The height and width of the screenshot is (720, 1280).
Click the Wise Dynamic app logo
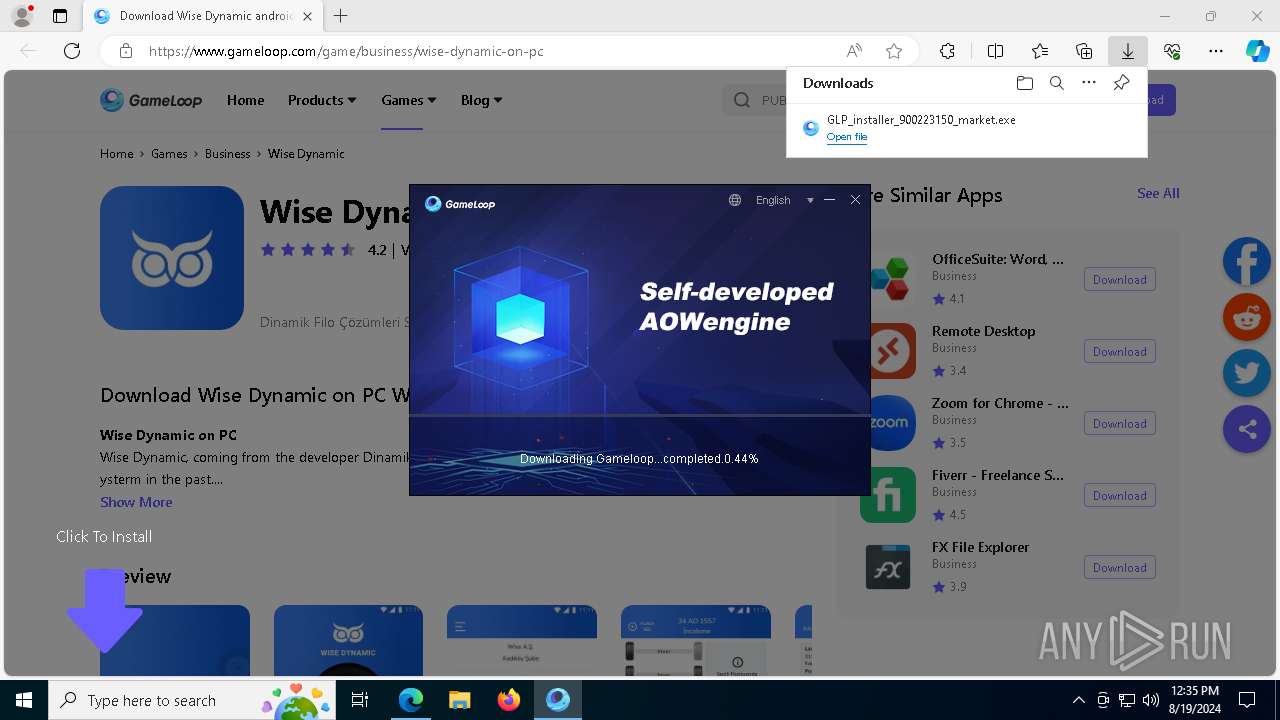coord(172,258)
